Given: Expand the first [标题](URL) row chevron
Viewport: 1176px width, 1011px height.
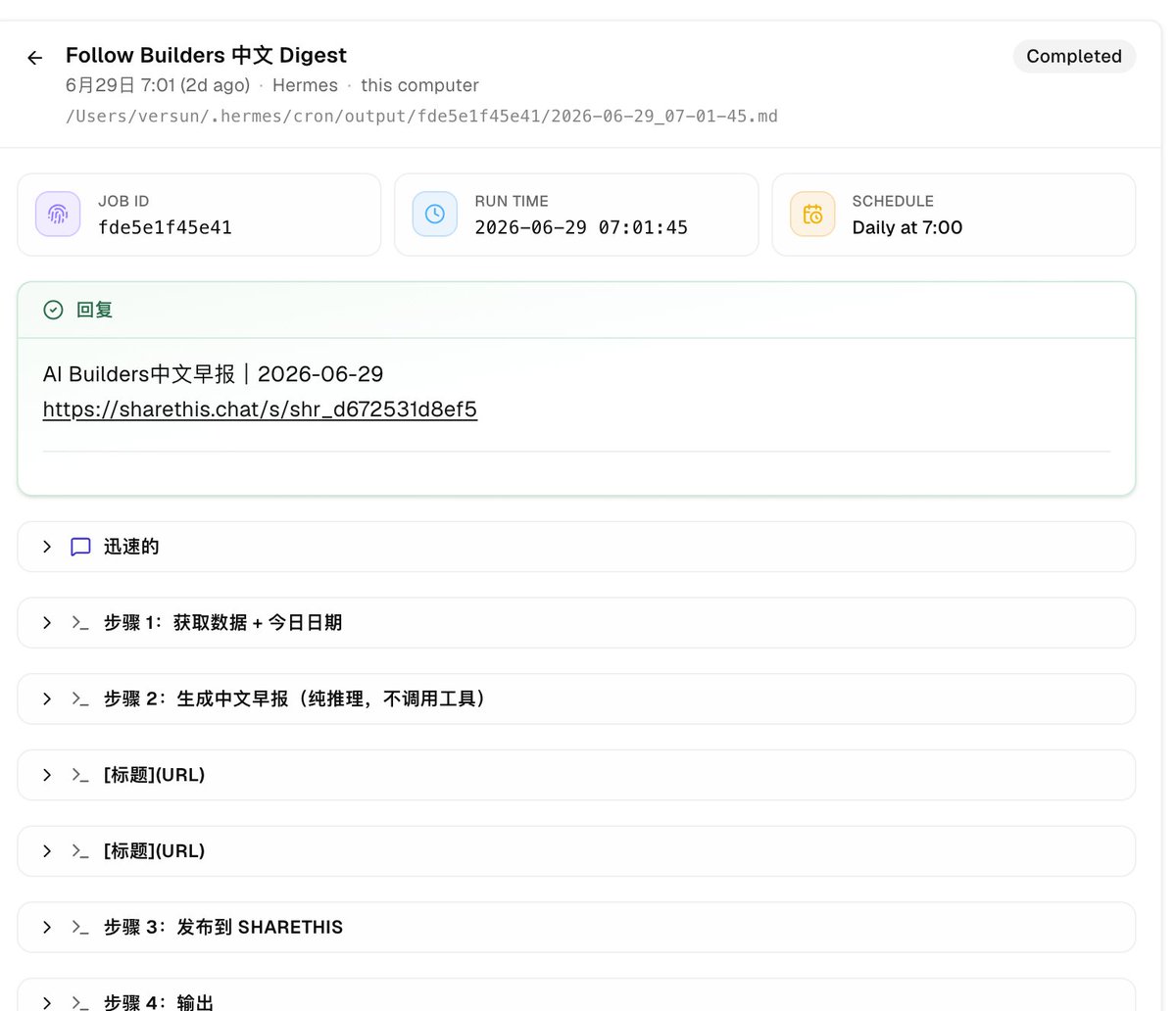Looking at the screenshot, I should [x=47, y=775].
